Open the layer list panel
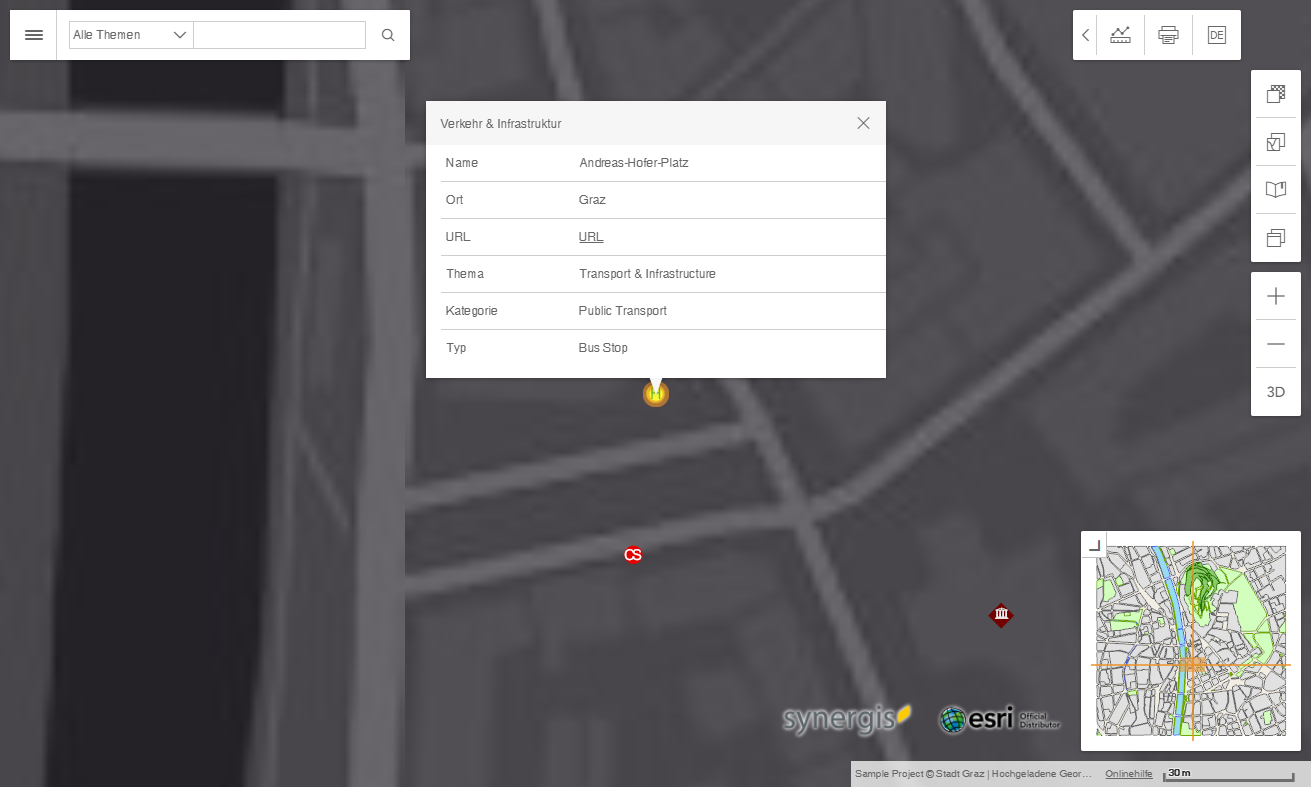The height and width of the screenshot is (787, 1311). tap(1275, 141)
